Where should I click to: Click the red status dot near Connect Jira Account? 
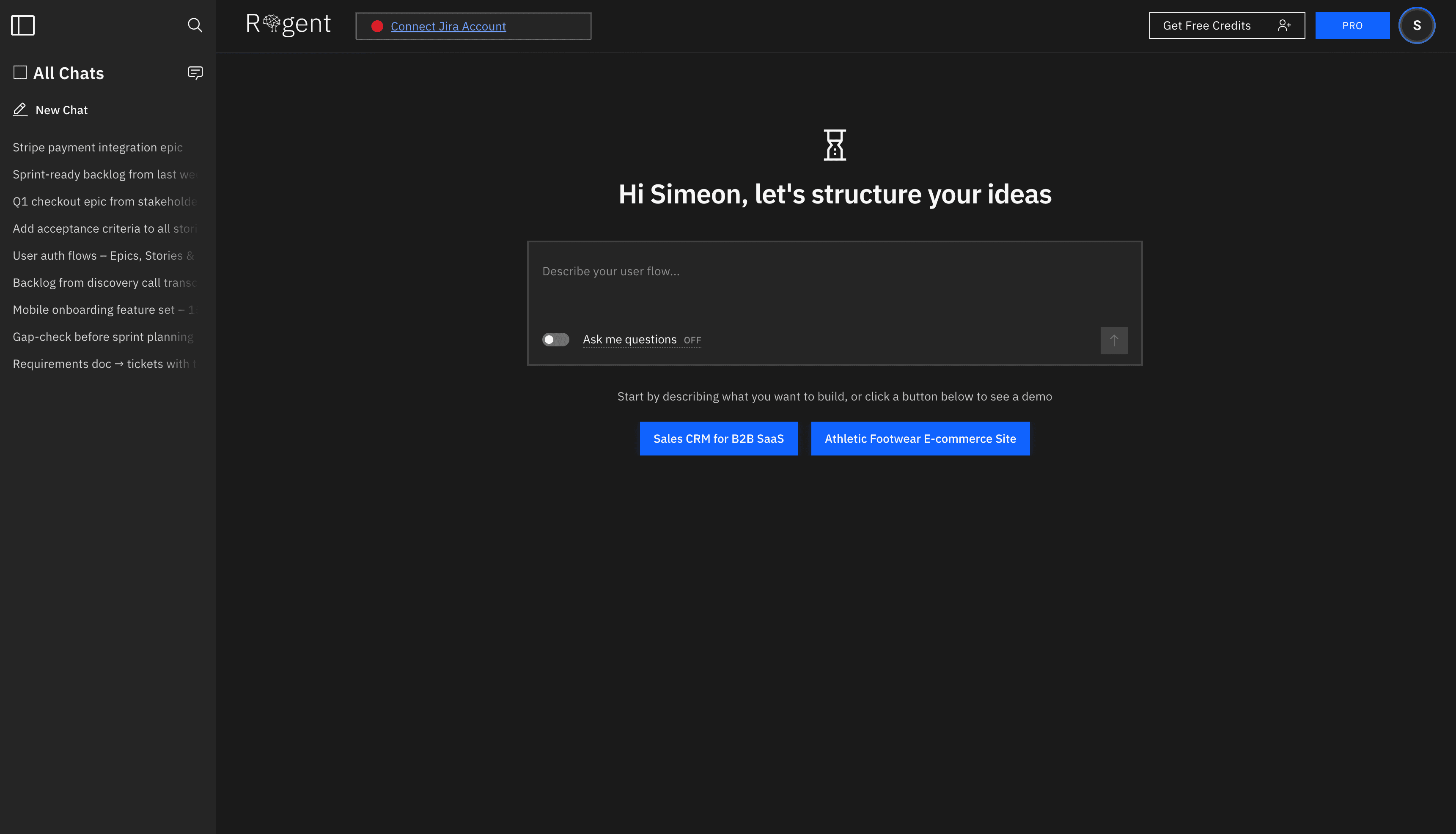(377, 26)
